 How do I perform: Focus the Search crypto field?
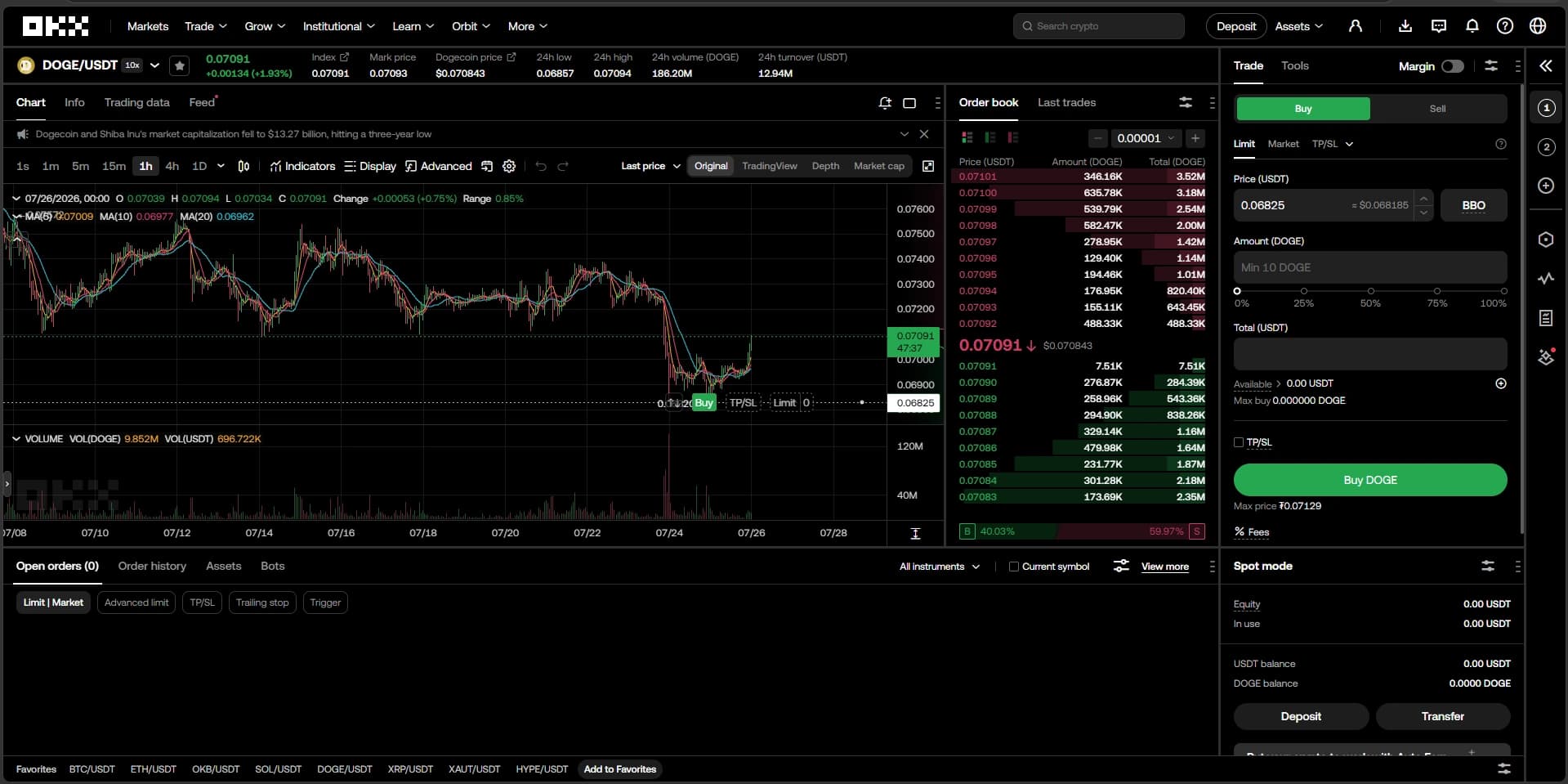(1098, 26)
